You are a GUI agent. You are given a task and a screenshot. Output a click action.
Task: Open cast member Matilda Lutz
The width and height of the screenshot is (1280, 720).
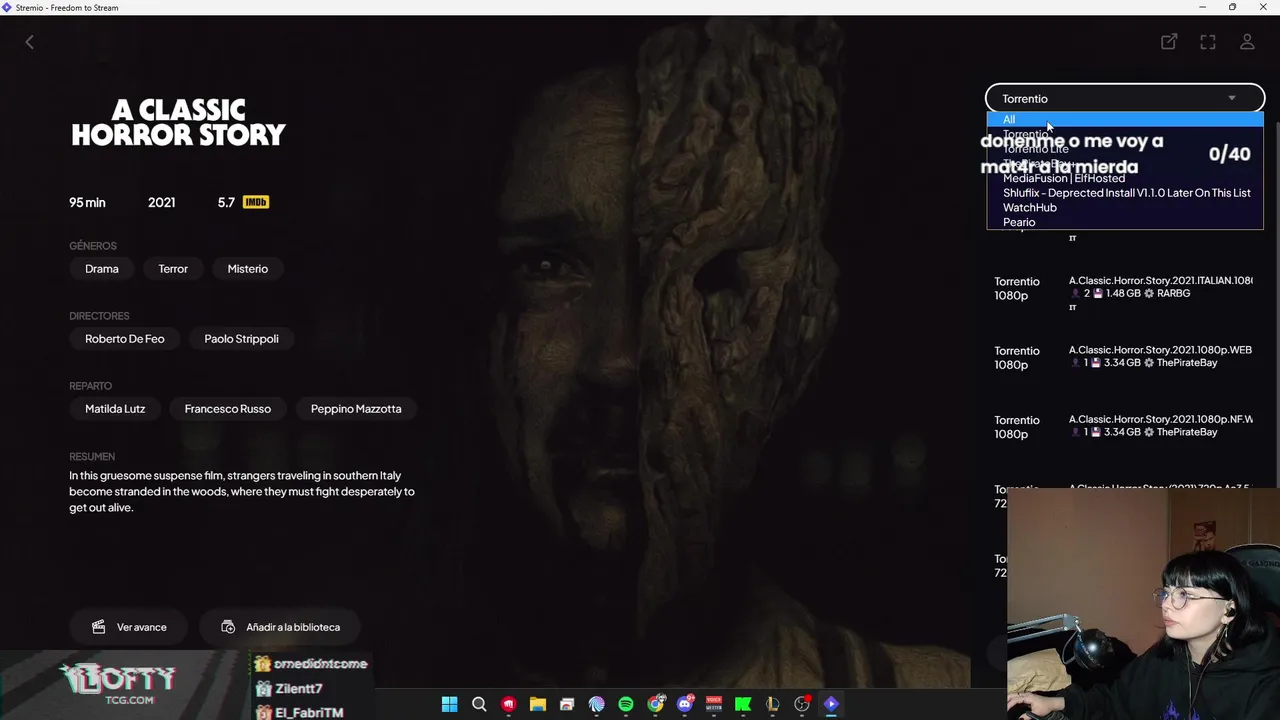115,408
